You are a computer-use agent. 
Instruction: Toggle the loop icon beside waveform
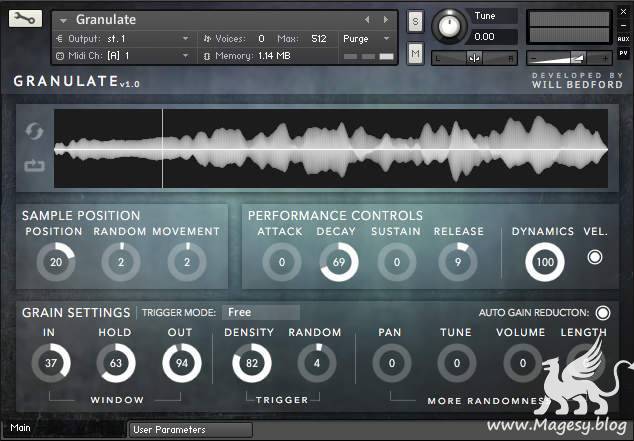click(34, 166)
